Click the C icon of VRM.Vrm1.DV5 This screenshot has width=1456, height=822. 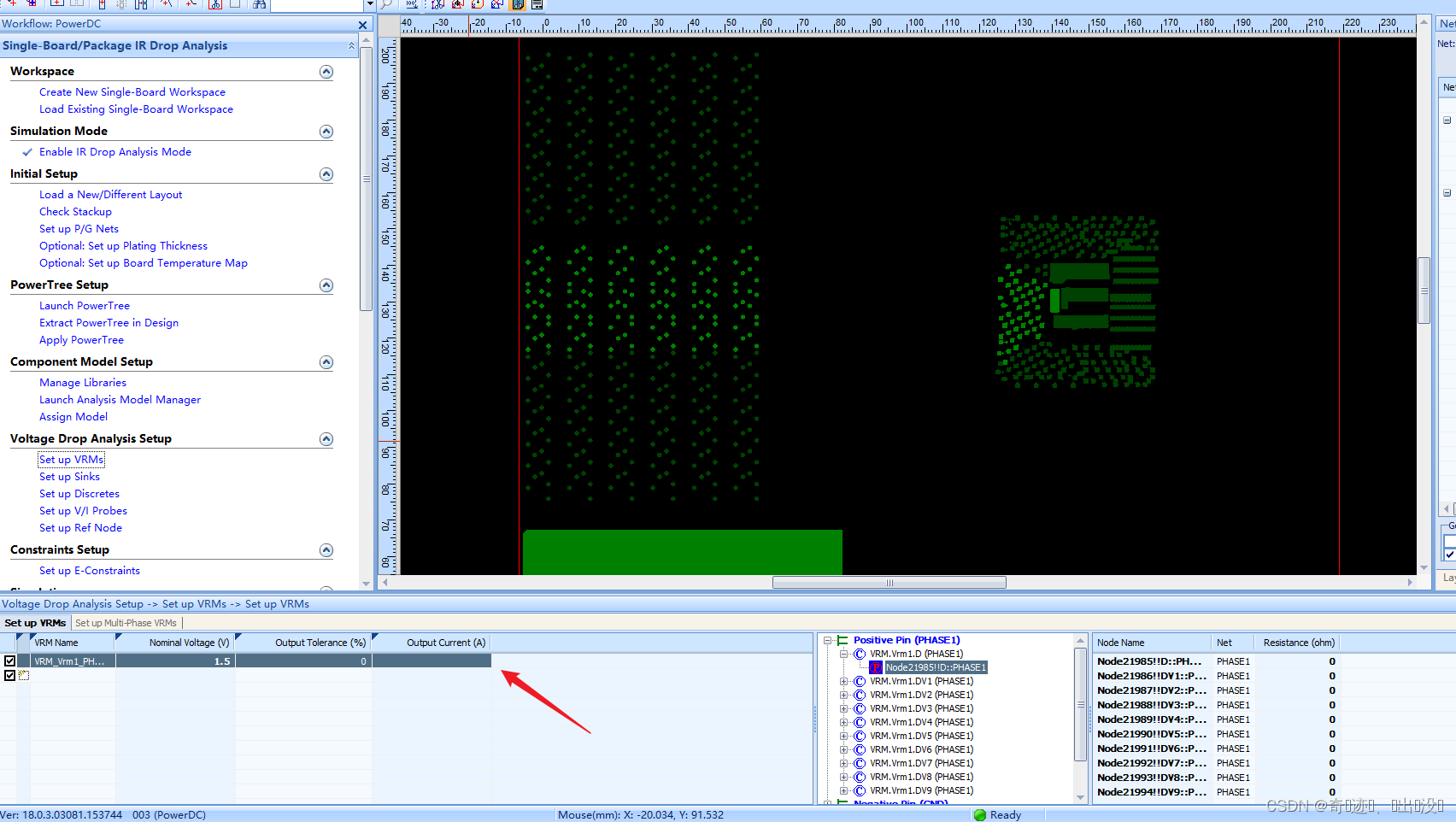tap(860, 736)
